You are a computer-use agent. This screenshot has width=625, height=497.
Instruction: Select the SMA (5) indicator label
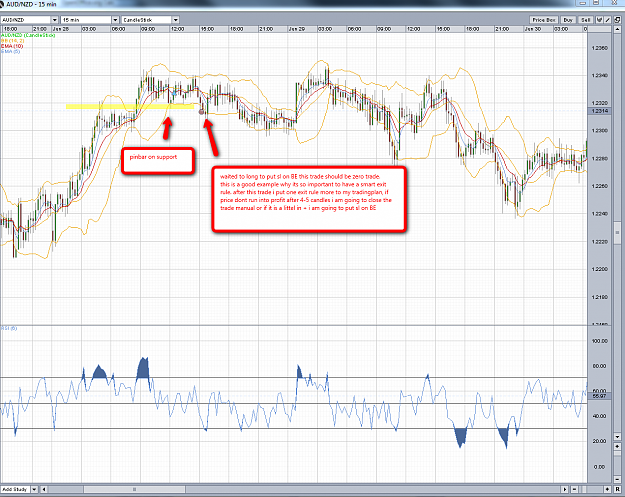point(10,51)
